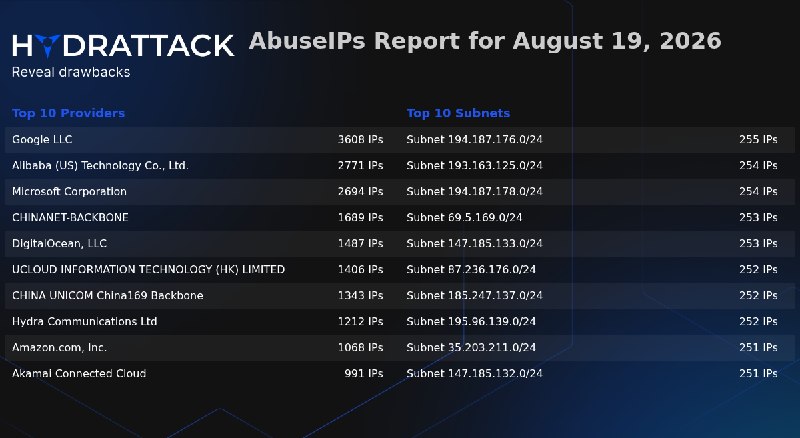Select the Top 10 Subnets heading

pos(458,113)
